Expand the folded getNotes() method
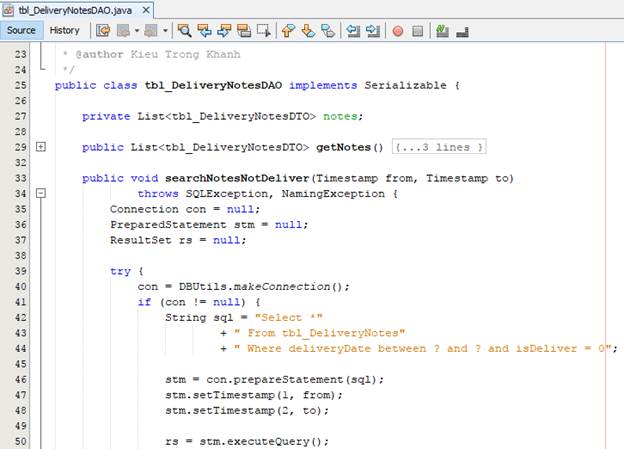This screenshot has width=624, height=449. click(41, 147)
